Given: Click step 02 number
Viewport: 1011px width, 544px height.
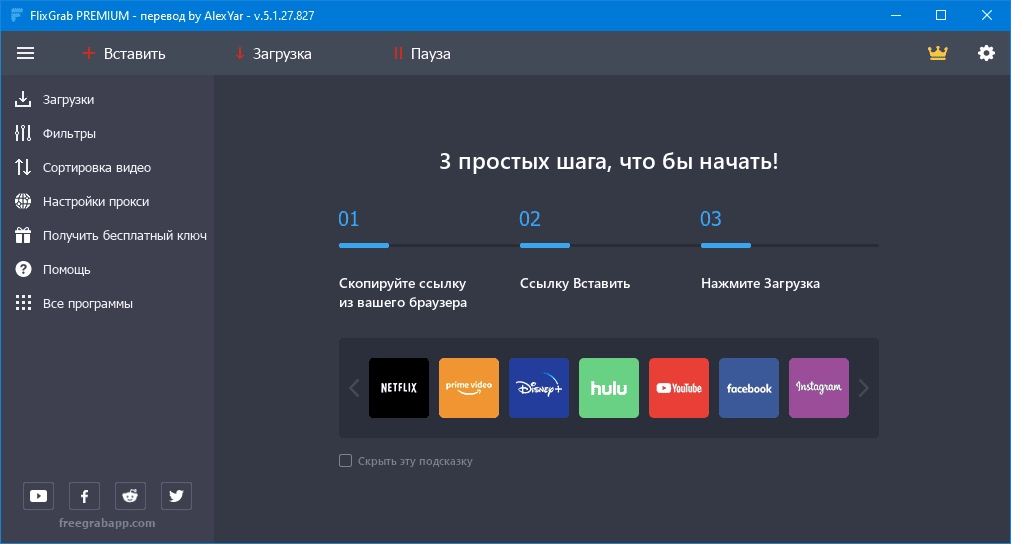Looking at the screenshot, I should (x=530, y=219).
